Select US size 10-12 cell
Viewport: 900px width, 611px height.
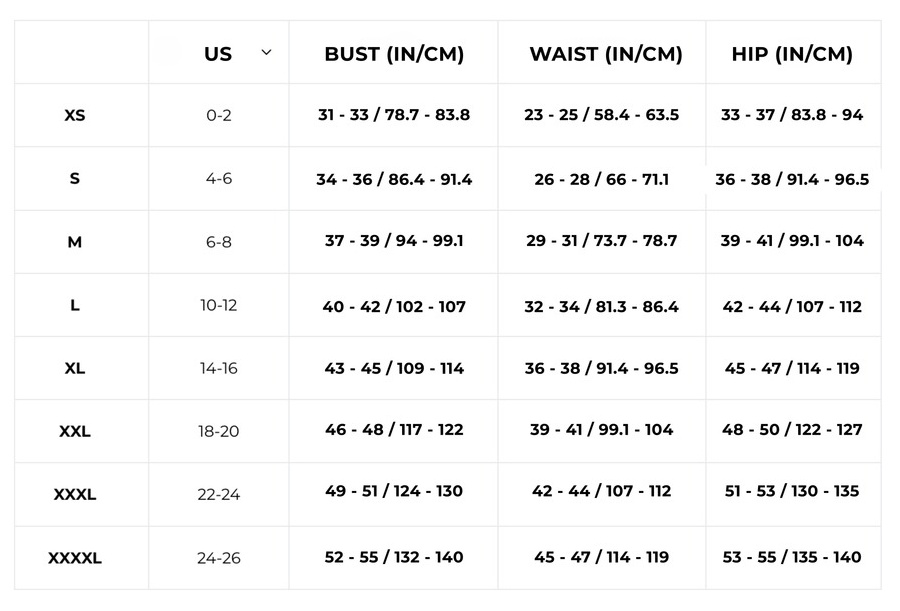(219, 305)
